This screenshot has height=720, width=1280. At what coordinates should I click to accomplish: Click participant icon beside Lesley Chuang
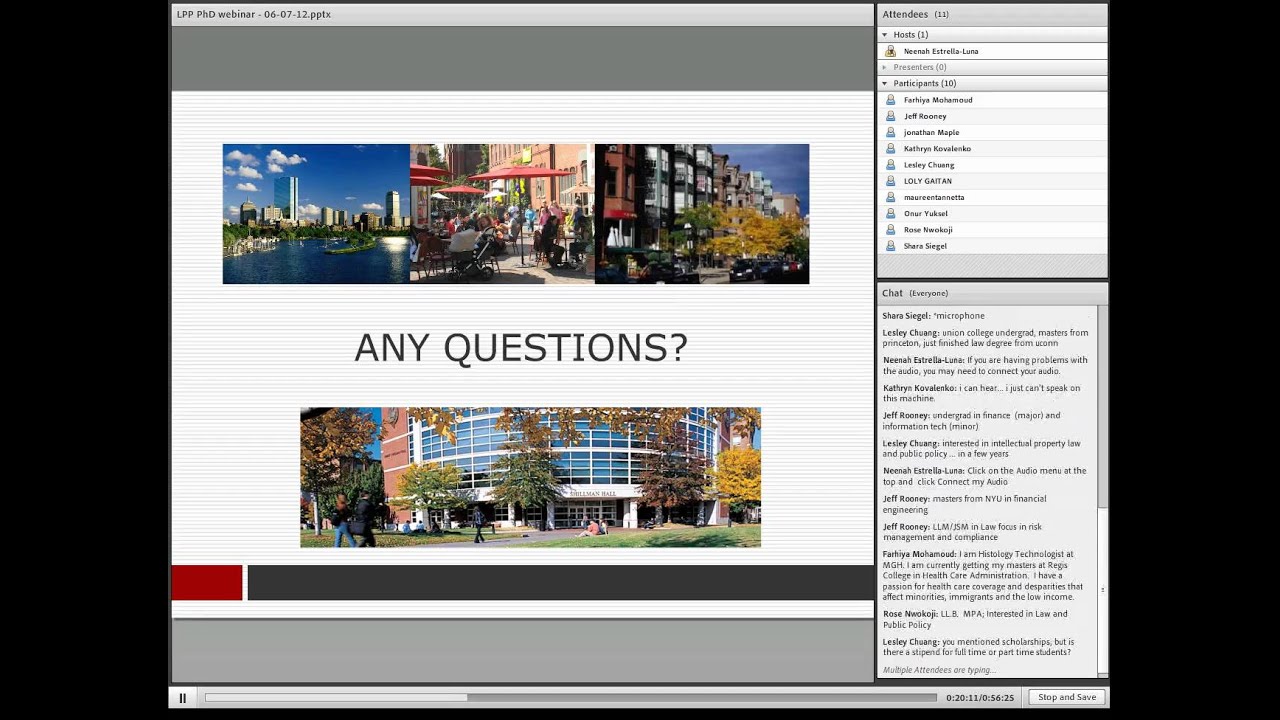pos(890,165)
